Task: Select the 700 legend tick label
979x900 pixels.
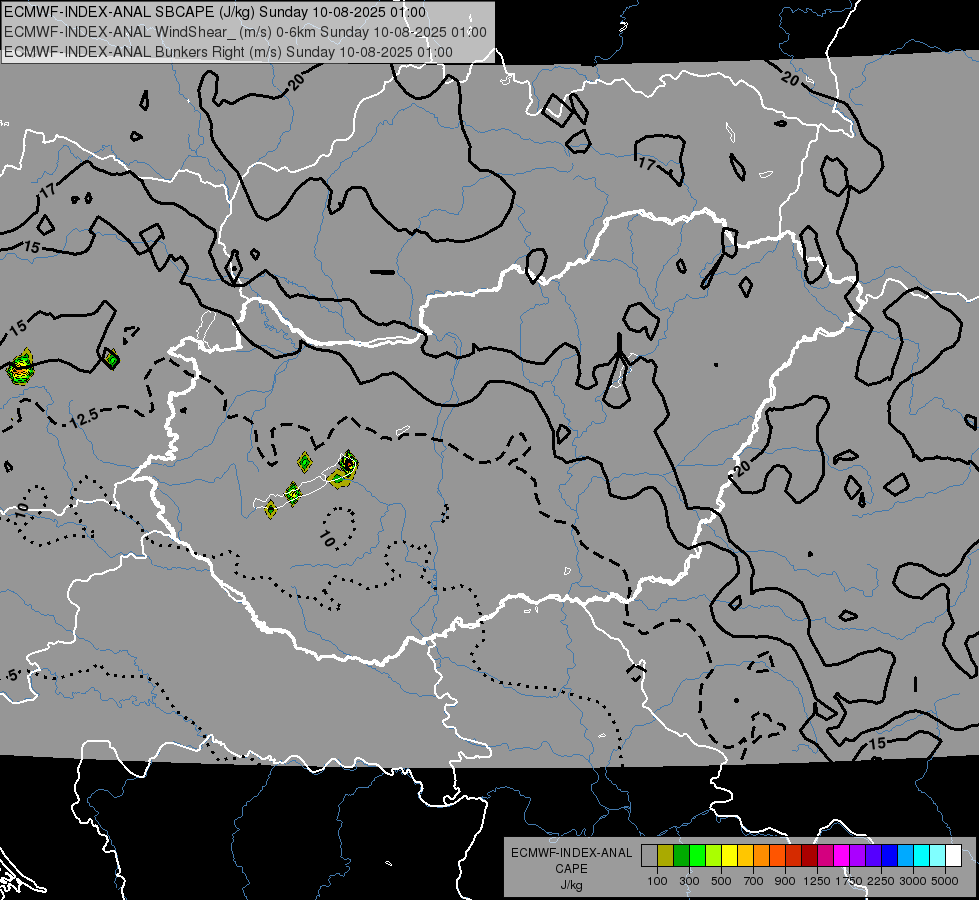Action: click(x=753, y=881)
